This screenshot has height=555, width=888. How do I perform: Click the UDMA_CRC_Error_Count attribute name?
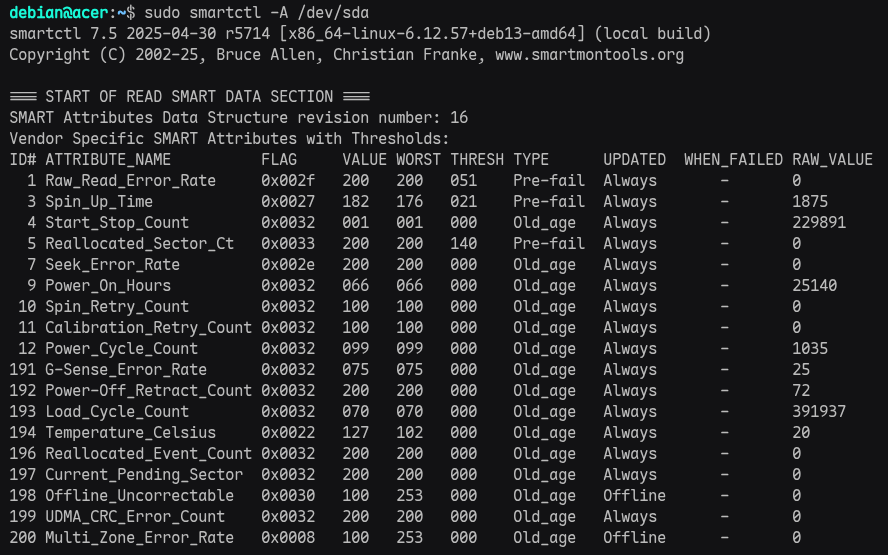(x=135, y=517)
